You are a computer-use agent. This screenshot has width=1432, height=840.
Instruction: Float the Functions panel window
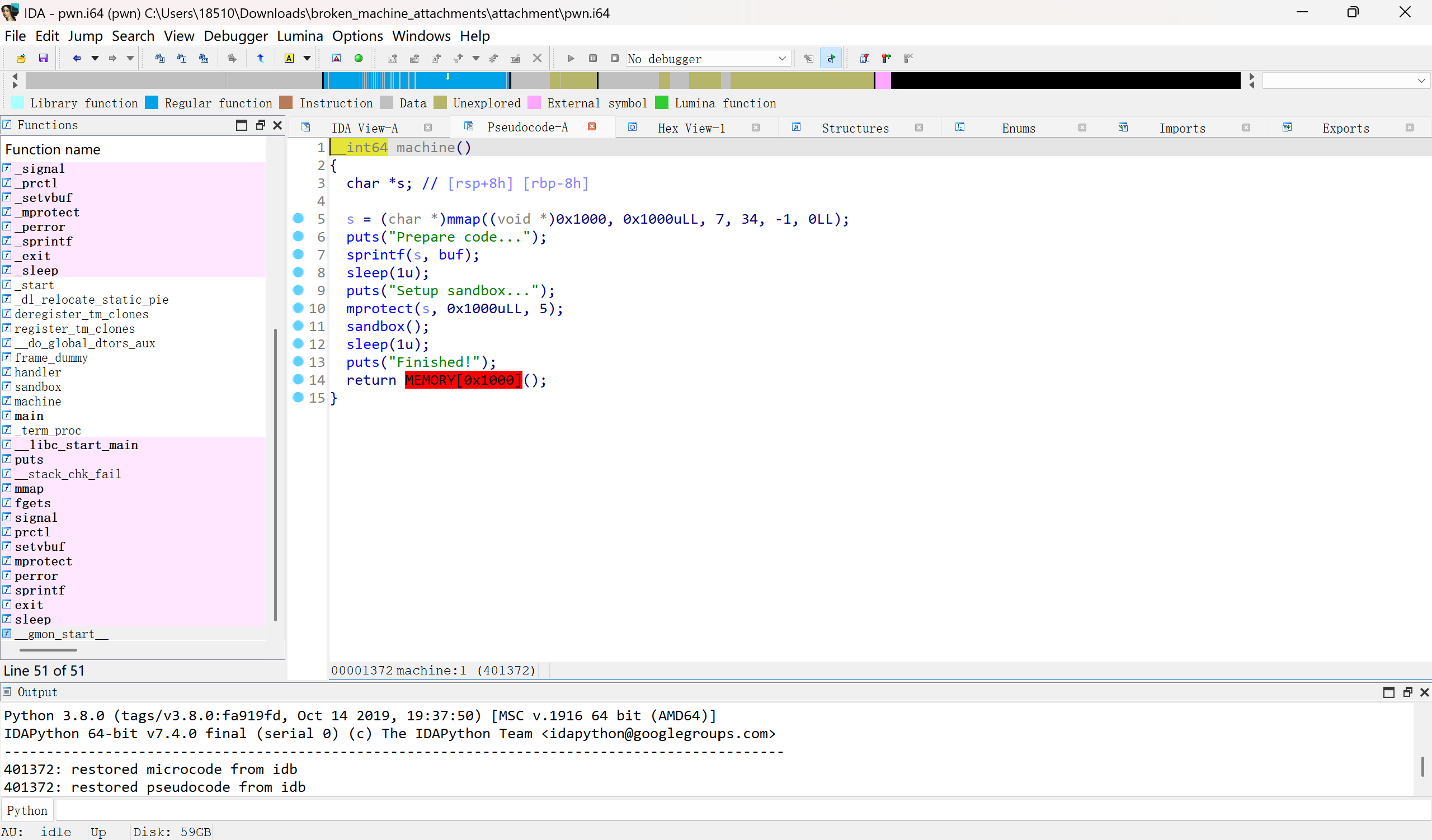pos(260,125)
